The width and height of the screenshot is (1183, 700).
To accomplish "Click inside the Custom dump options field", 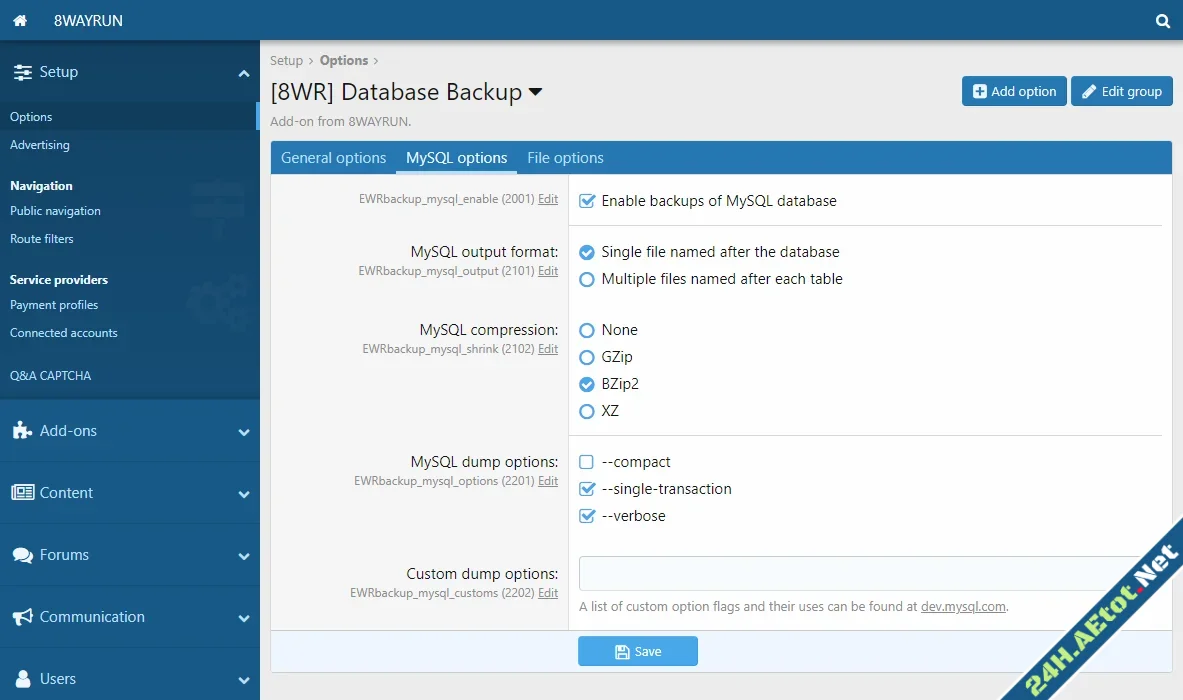I will click(x=800, y=572).
